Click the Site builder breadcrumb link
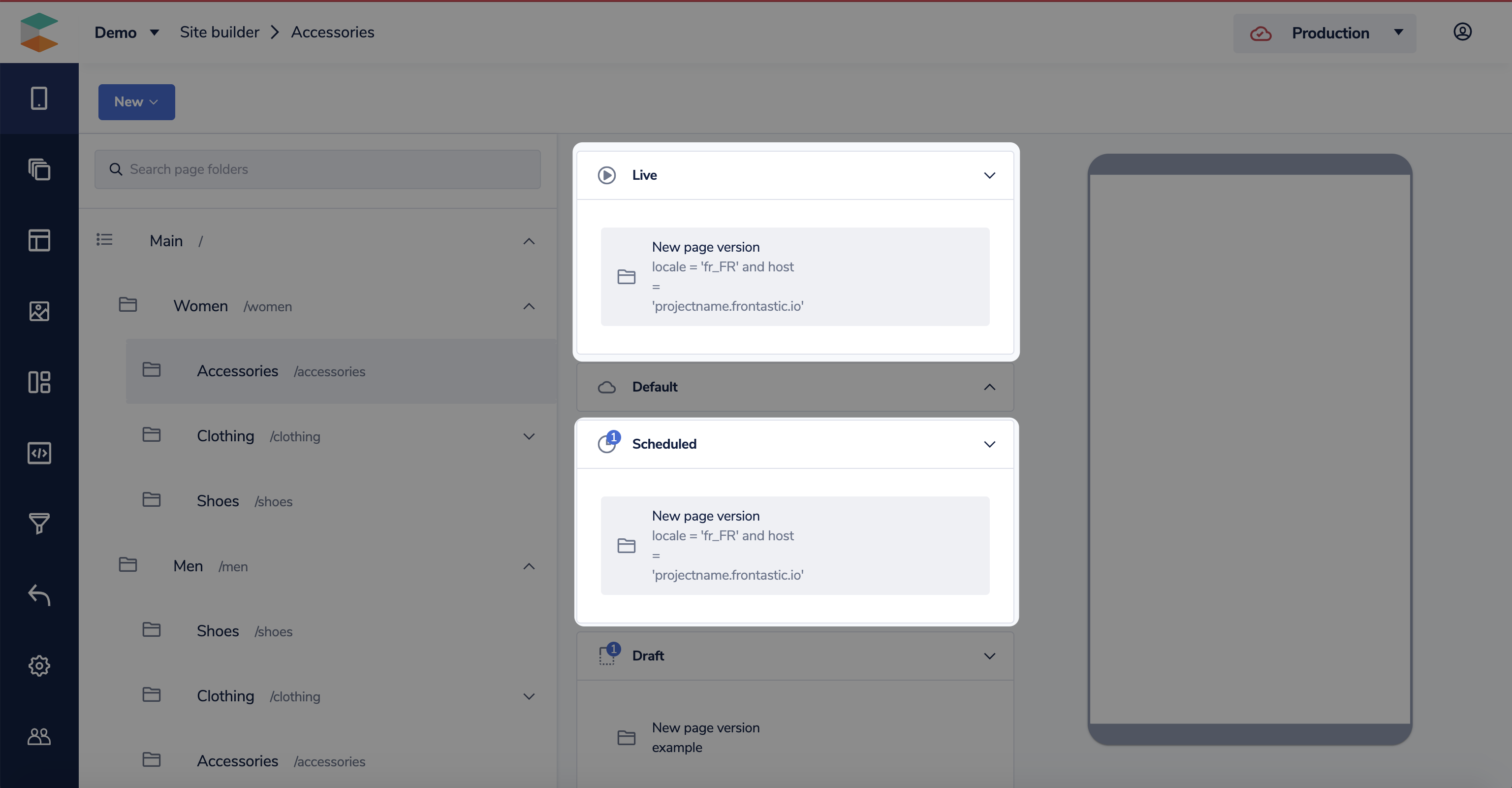This screenshot has height=788, width=1512. click(219, 33)
